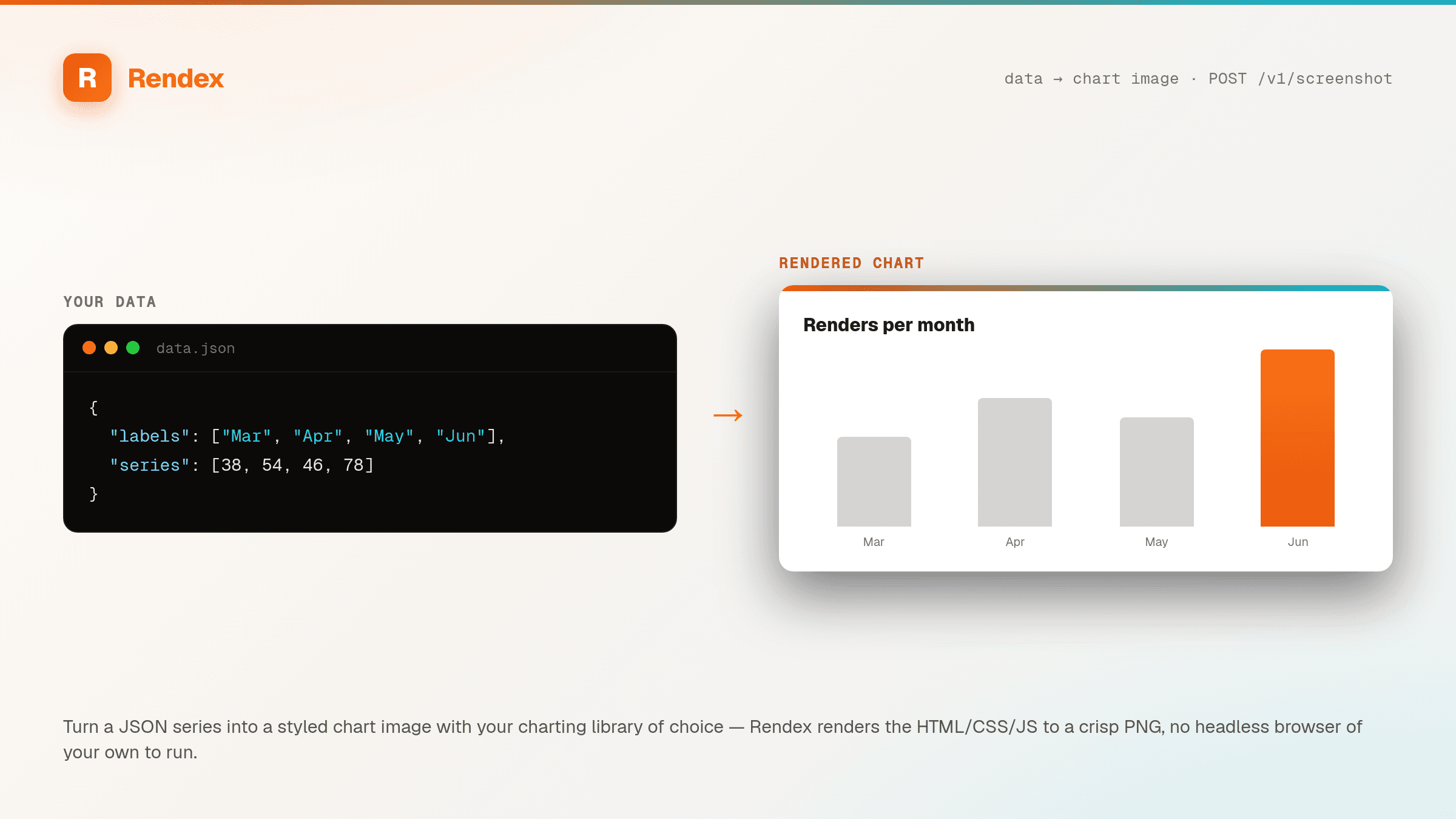Screen dimensions: 1456x819
Task: Click the gray Mar bar in chart
Action: click(x=874, y=482)
